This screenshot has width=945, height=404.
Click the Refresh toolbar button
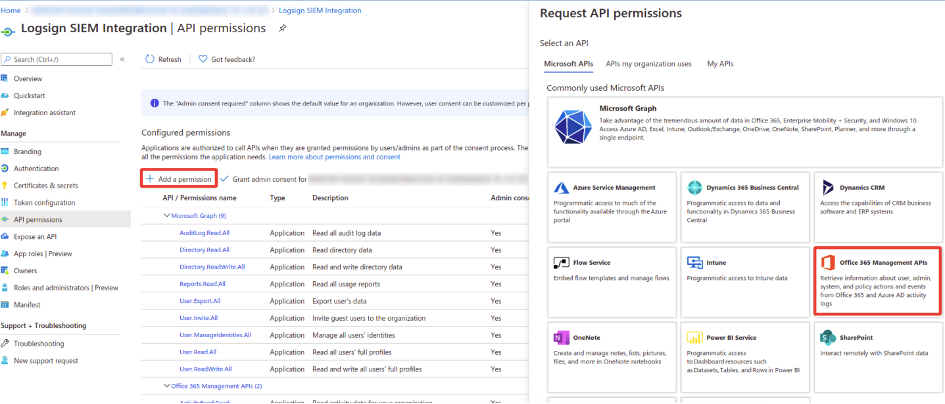pos(163,59)
